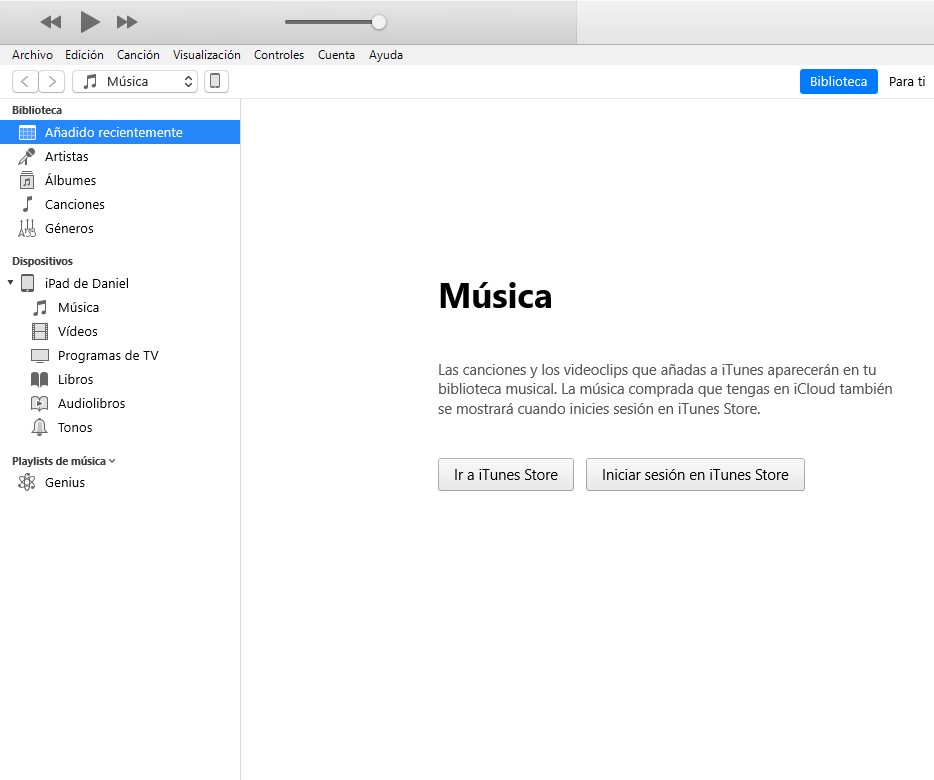
Task: Click the volume slider knob
Action: 379,22
